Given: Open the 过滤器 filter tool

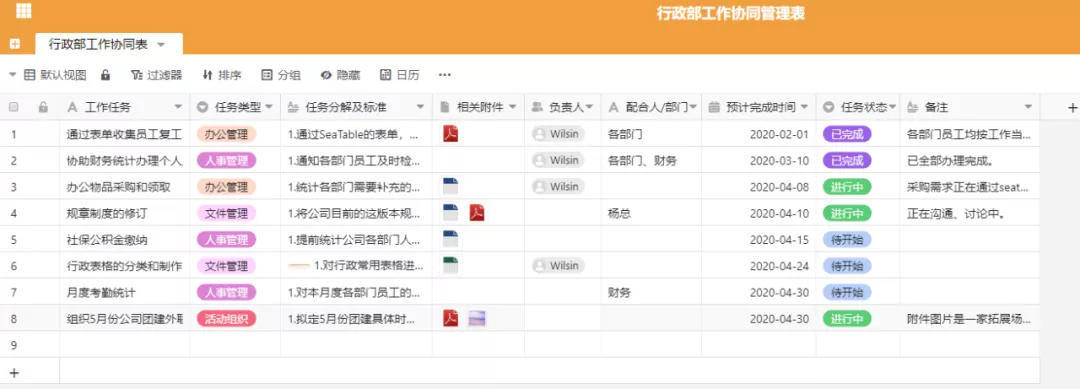Looking at the screenshot, I should click(156, 75).
